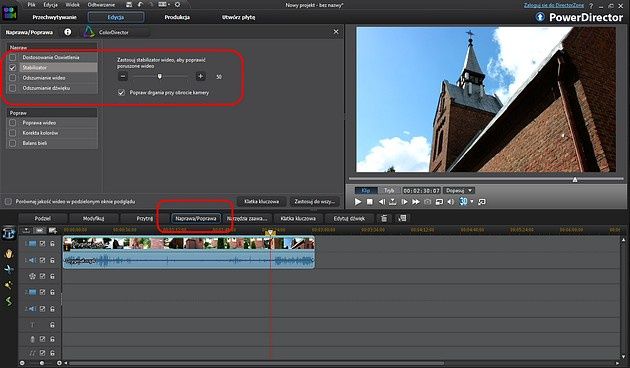Toggle the 3D preview mode icon
Screen dimensions: 630x368
(x=463, y=201)
